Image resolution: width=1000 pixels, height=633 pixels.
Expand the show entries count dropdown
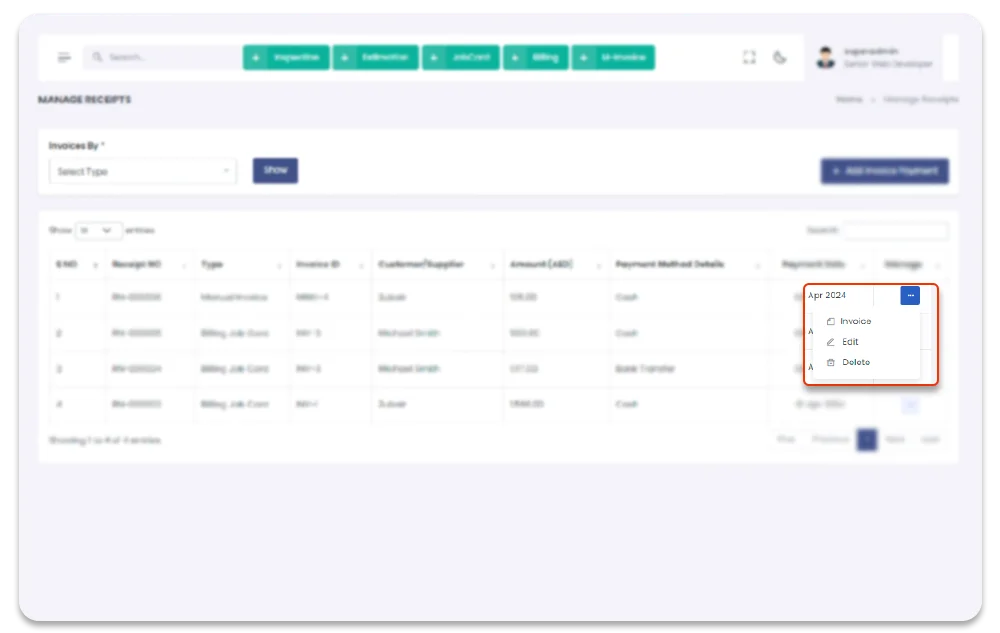click(x=99, y=230)
